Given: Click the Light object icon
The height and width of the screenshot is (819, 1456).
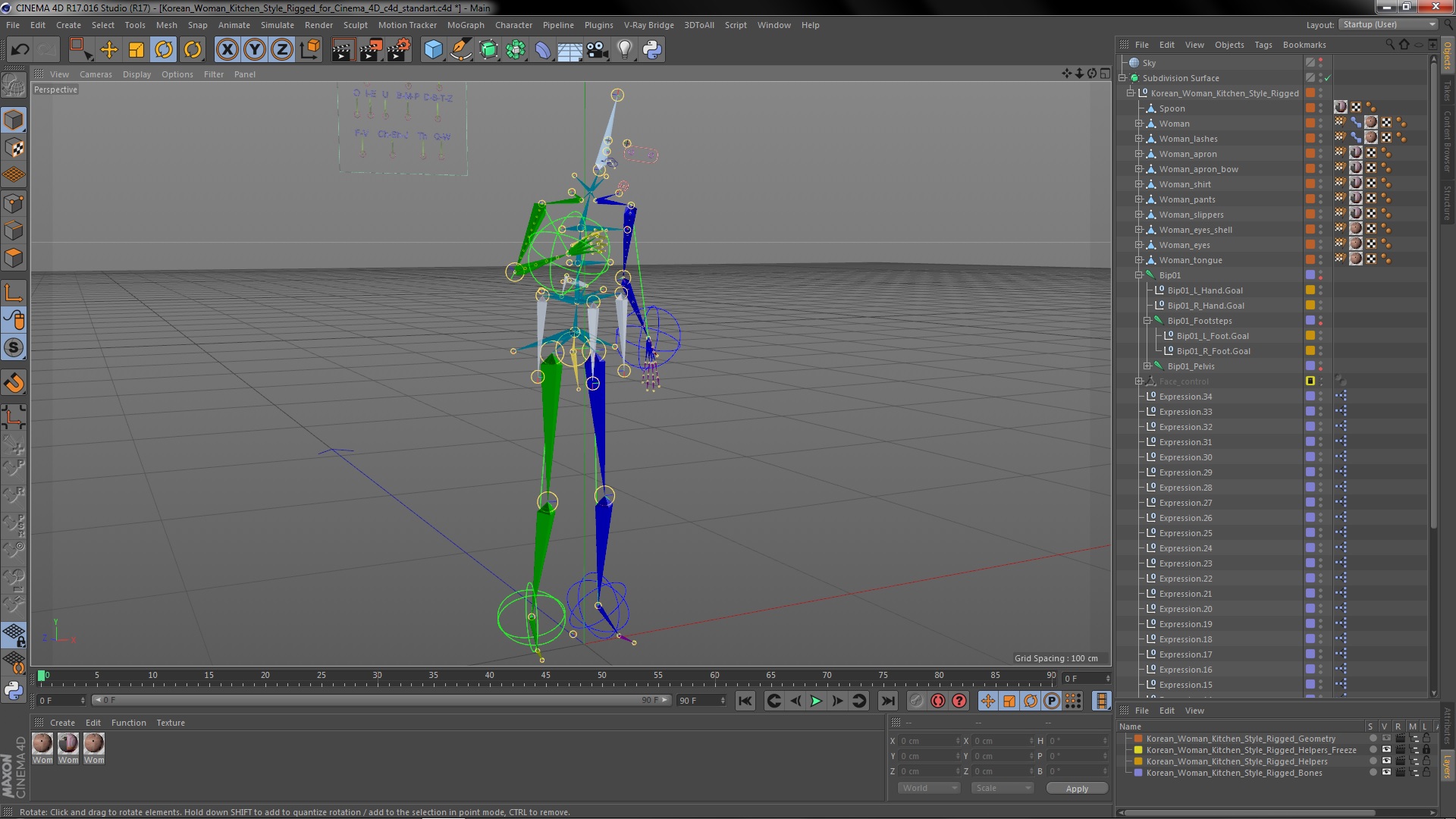Looking at the screenshot, I should tap(624, 50).
